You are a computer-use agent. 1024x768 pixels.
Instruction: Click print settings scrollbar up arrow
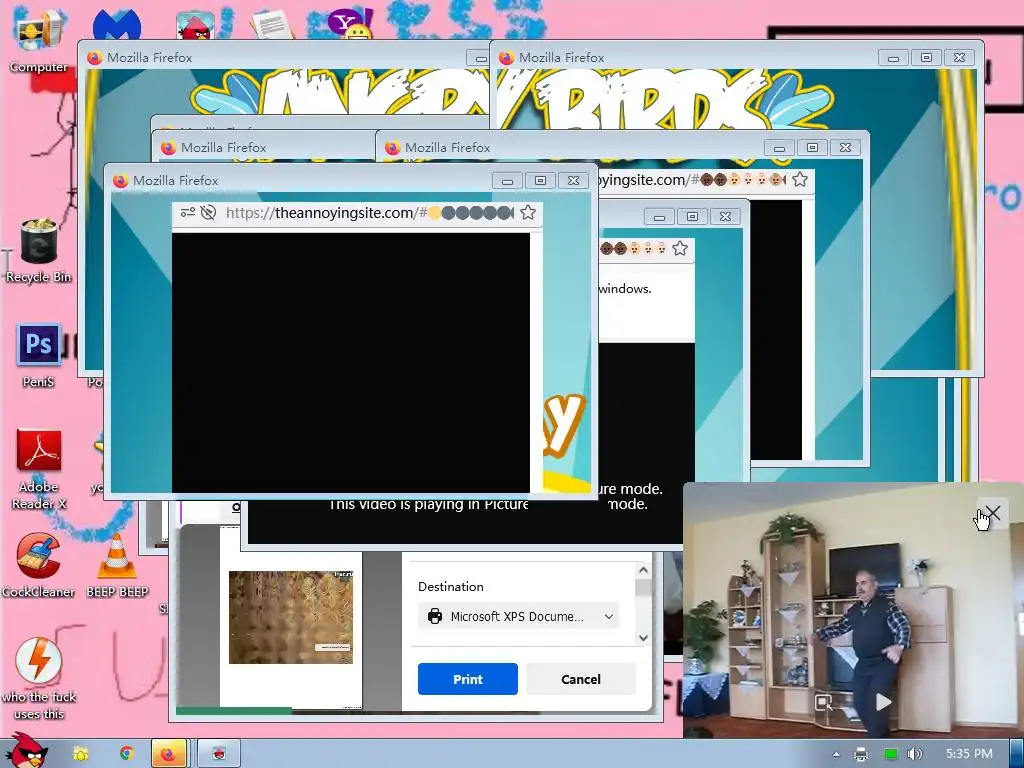click(643, 570)
